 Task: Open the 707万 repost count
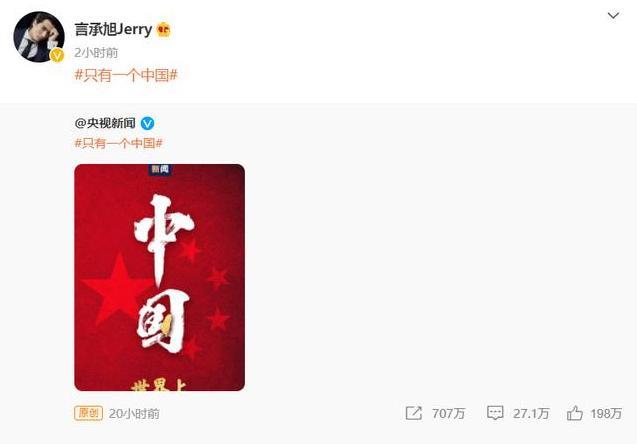[448, 414]
